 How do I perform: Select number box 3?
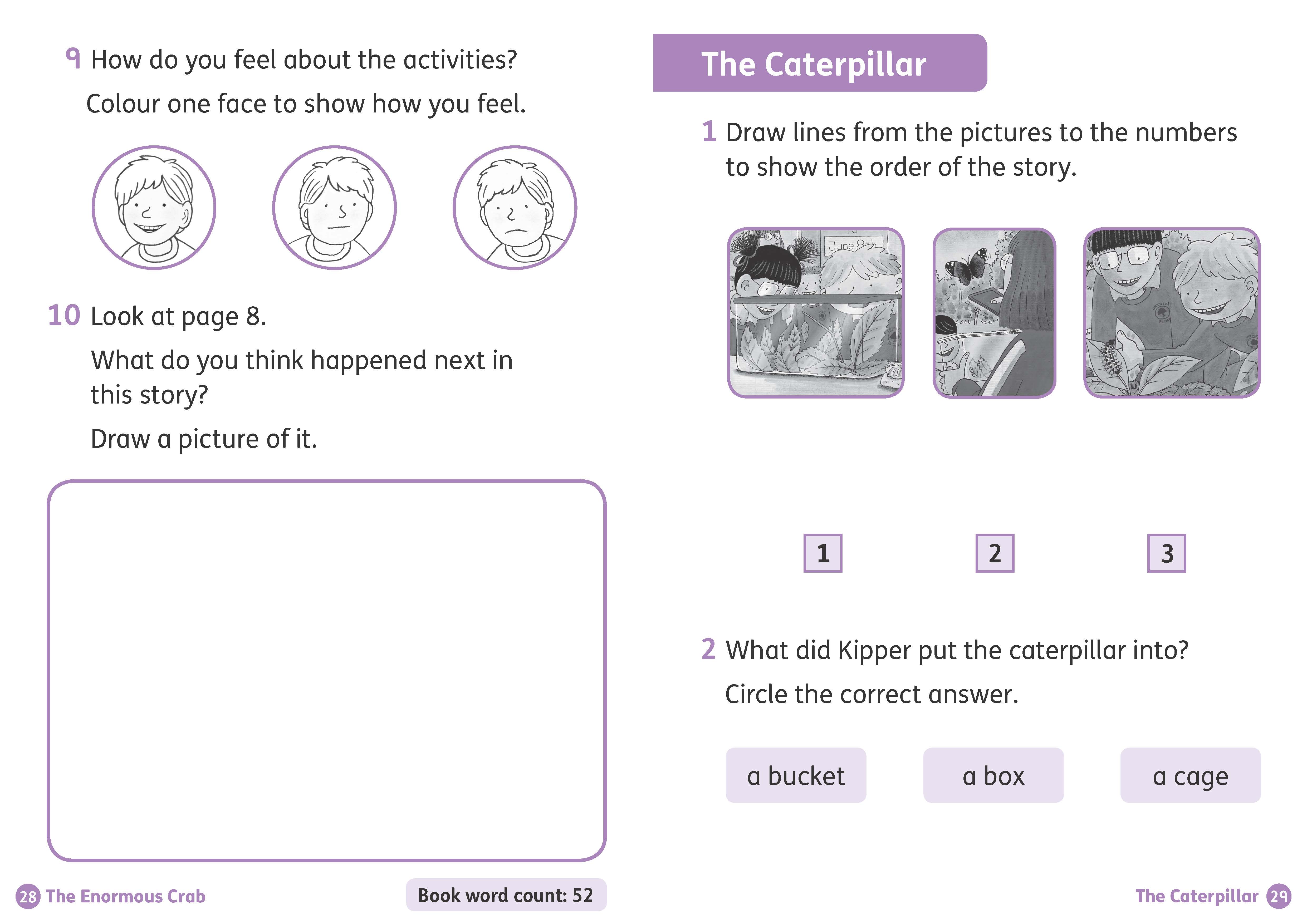tap(1166, 553)
